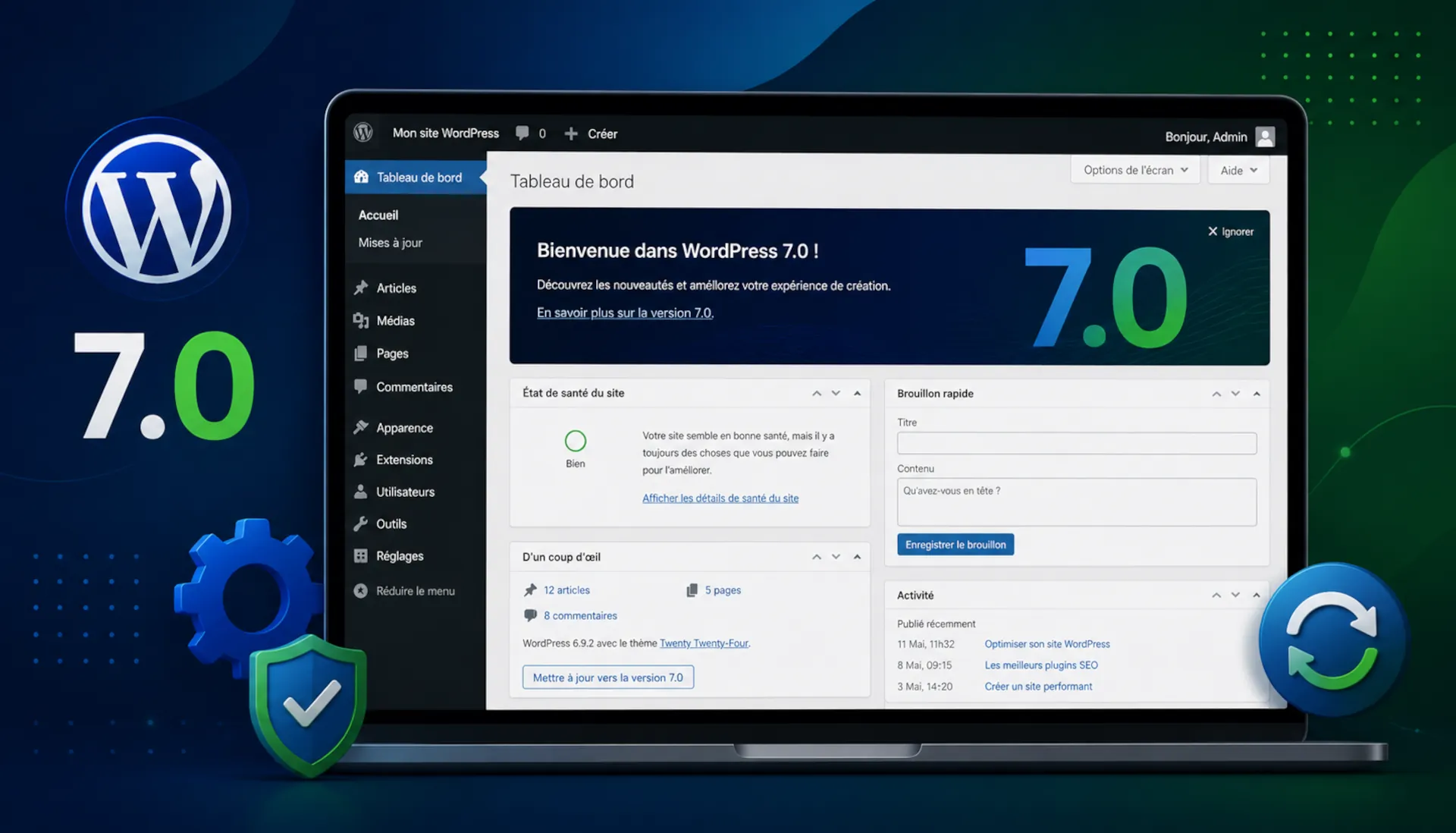Follow En savoir plus sur la version 7.0
The image size is (1456, 833).
[625, 313]
